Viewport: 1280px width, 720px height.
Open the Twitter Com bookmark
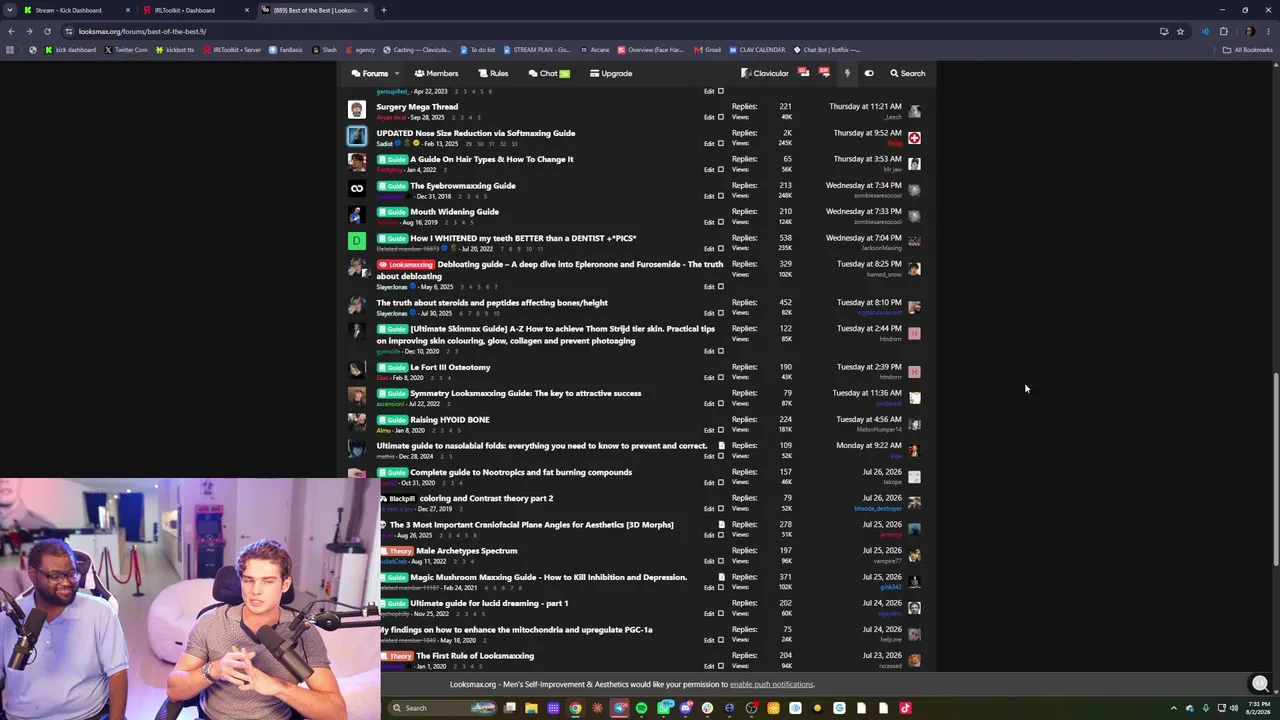(126, 50)
